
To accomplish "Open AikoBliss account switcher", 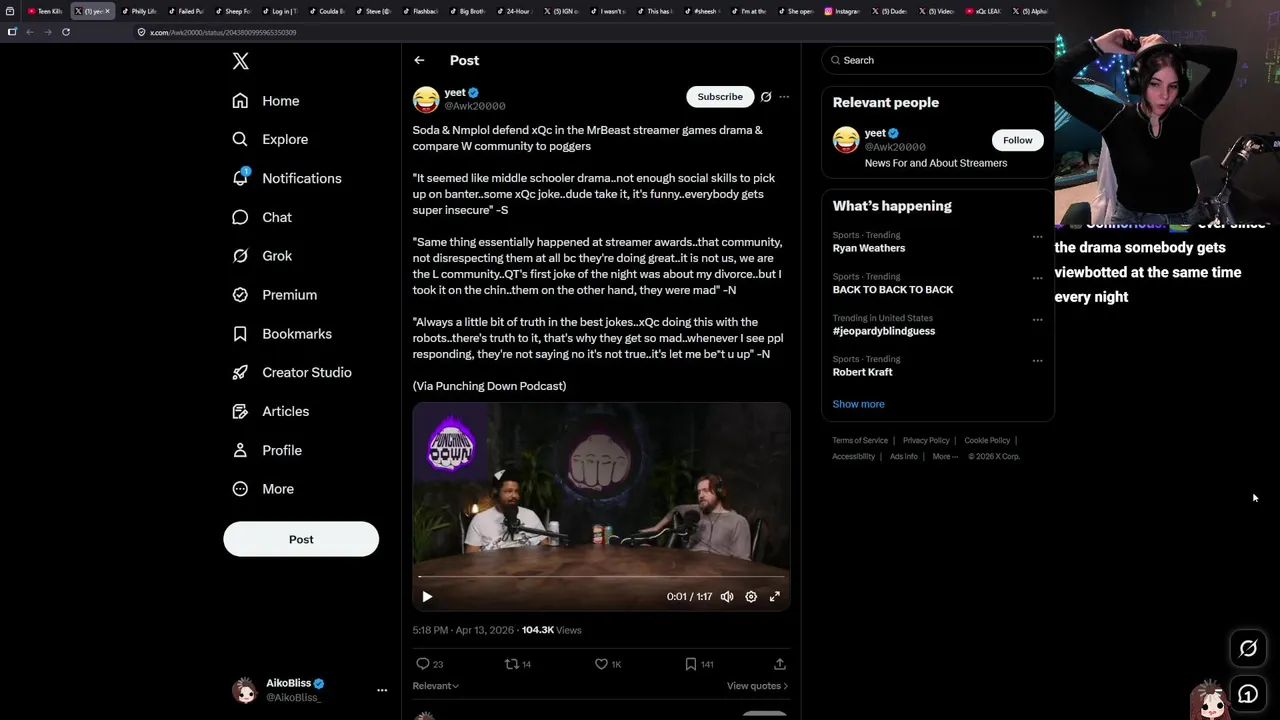I will click(x=308, y=690).
